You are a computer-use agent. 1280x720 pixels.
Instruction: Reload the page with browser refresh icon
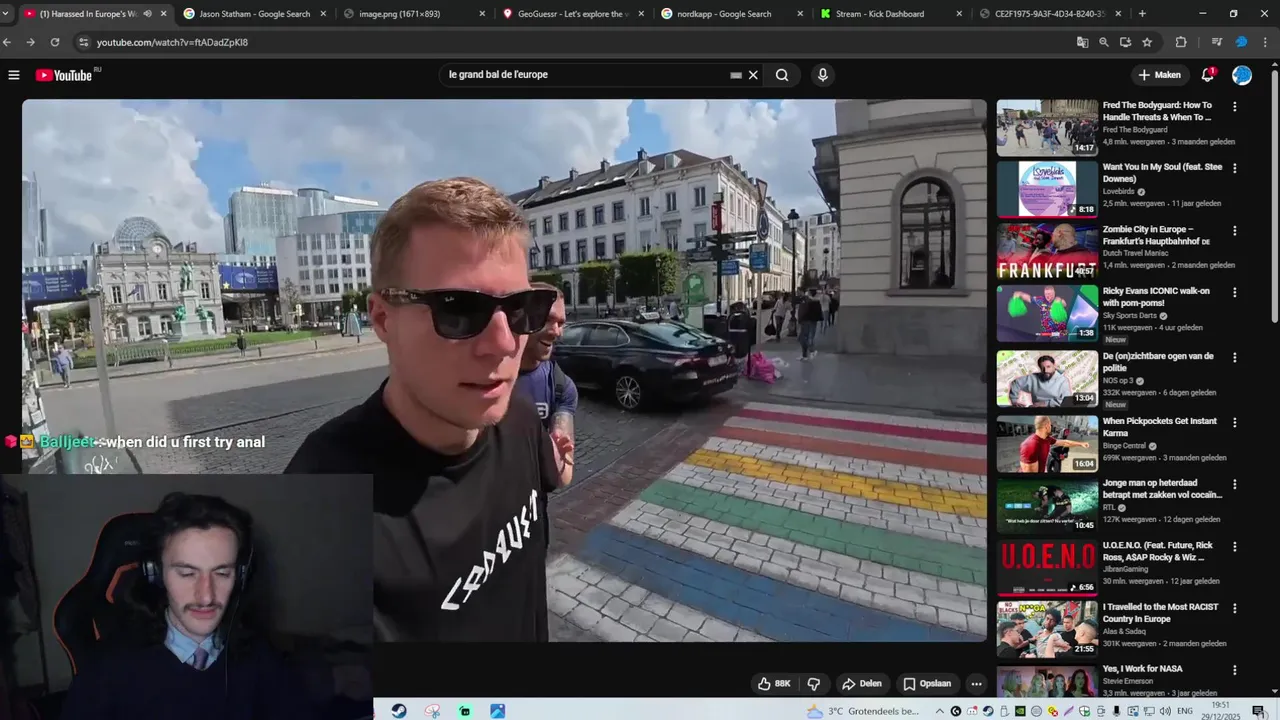[x=55, y=42]
